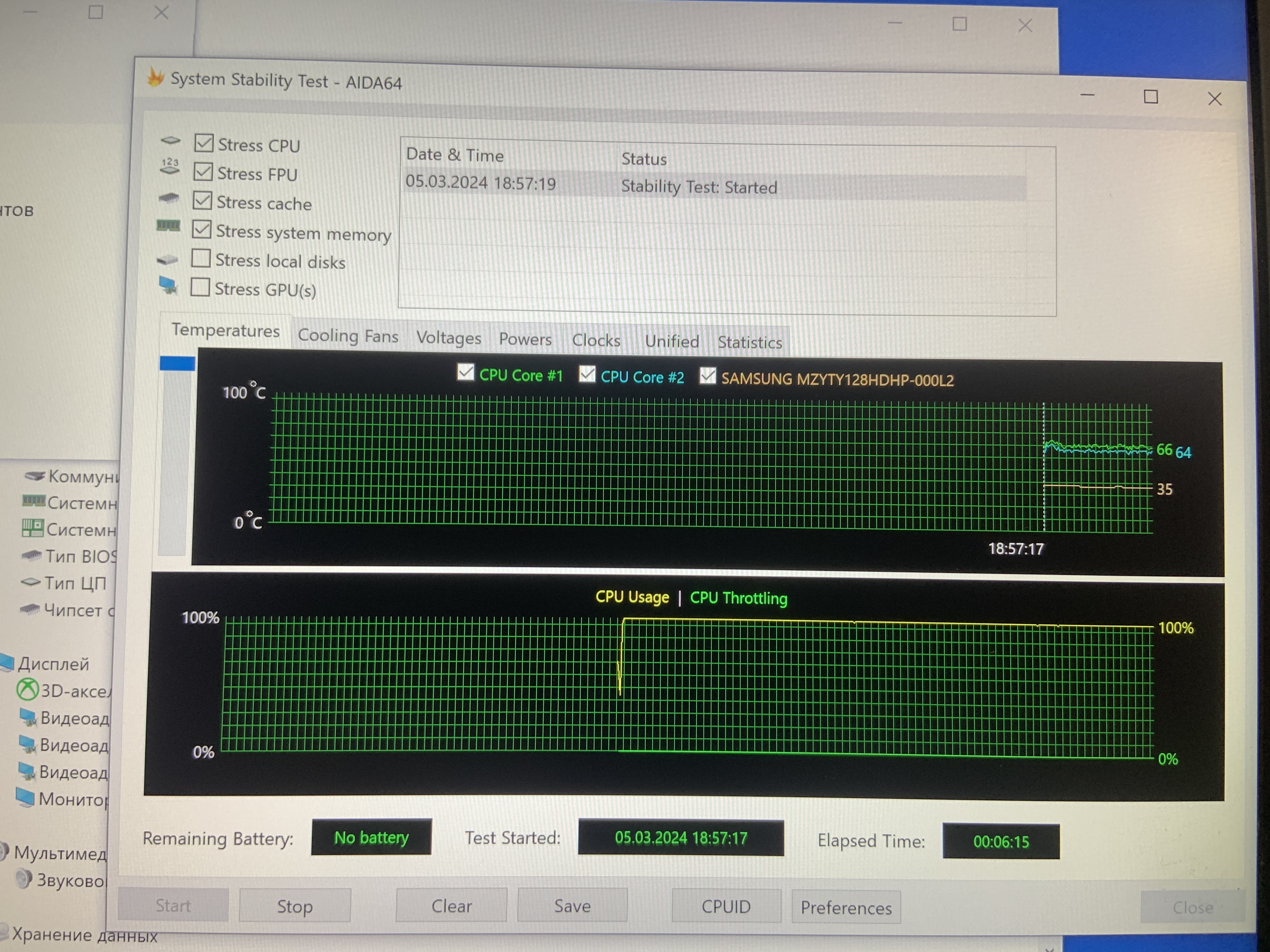Open the Unified tab
This screenshot has width=1270, height=952.
[672, 342]
